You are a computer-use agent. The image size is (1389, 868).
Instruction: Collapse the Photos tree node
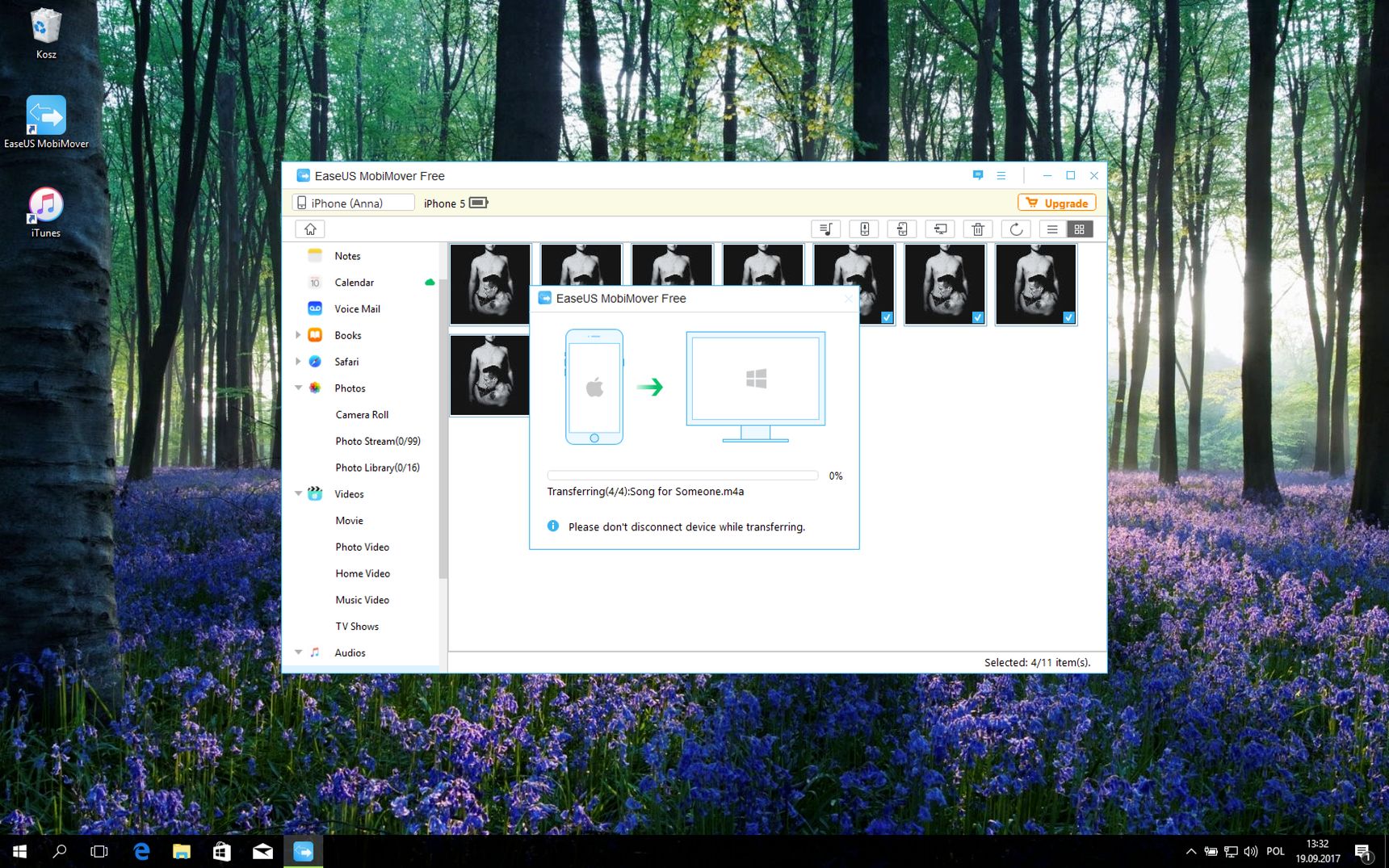tap(298, 388)
